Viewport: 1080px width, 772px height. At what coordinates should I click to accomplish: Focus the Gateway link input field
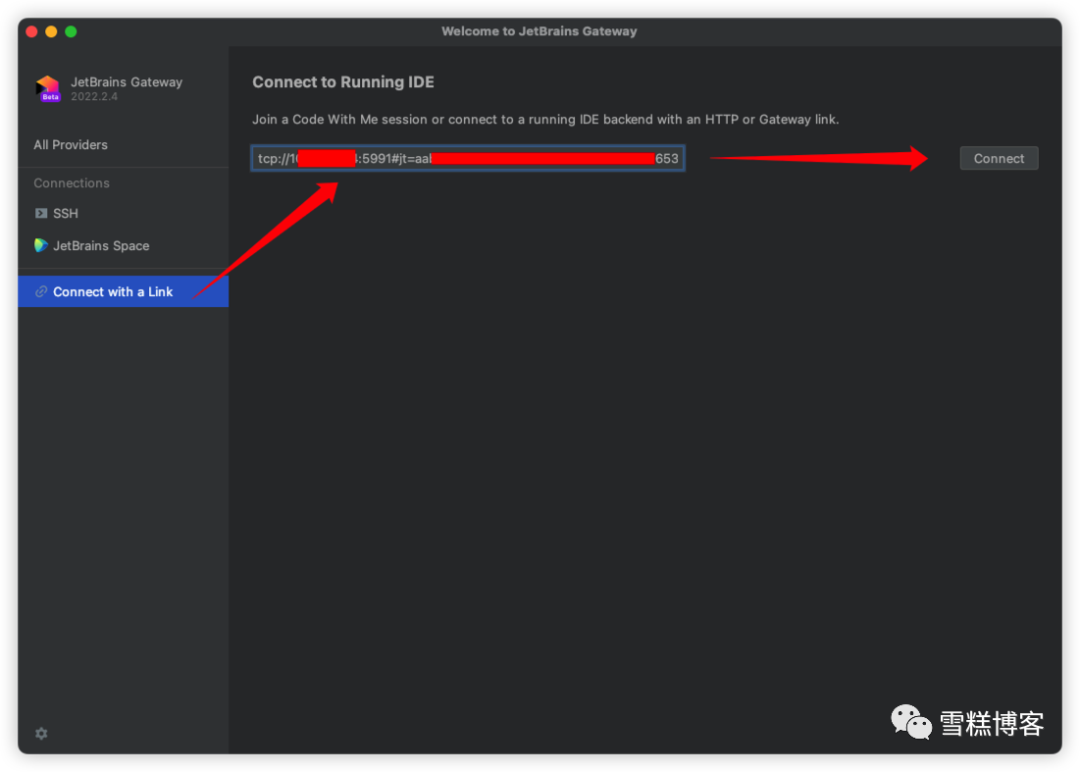click(468, 158)
